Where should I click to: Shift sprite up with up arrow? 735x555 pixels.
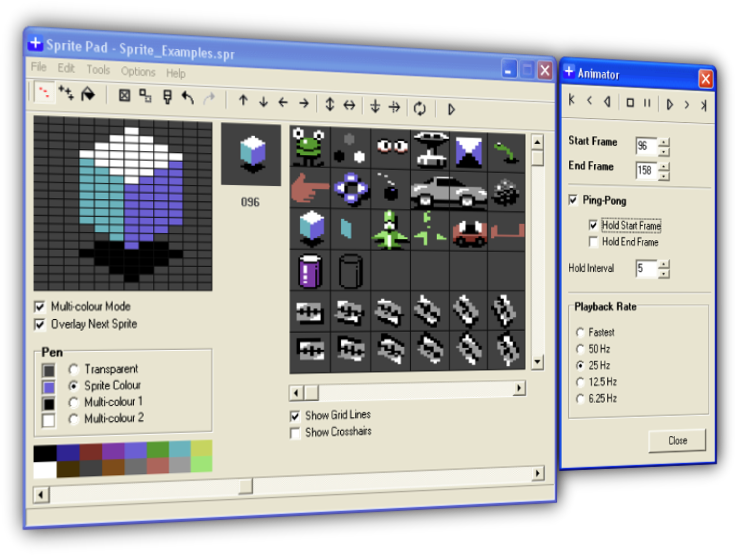coord(243,100)
